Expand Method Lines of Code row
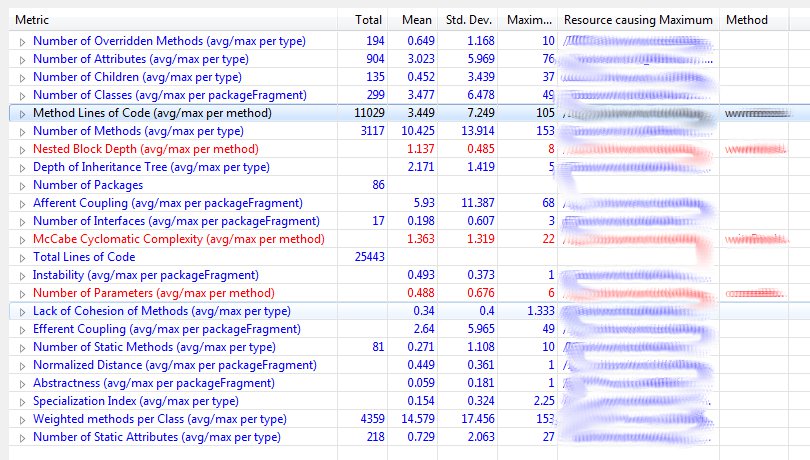The image size is (810, 460). coord(22,114)
